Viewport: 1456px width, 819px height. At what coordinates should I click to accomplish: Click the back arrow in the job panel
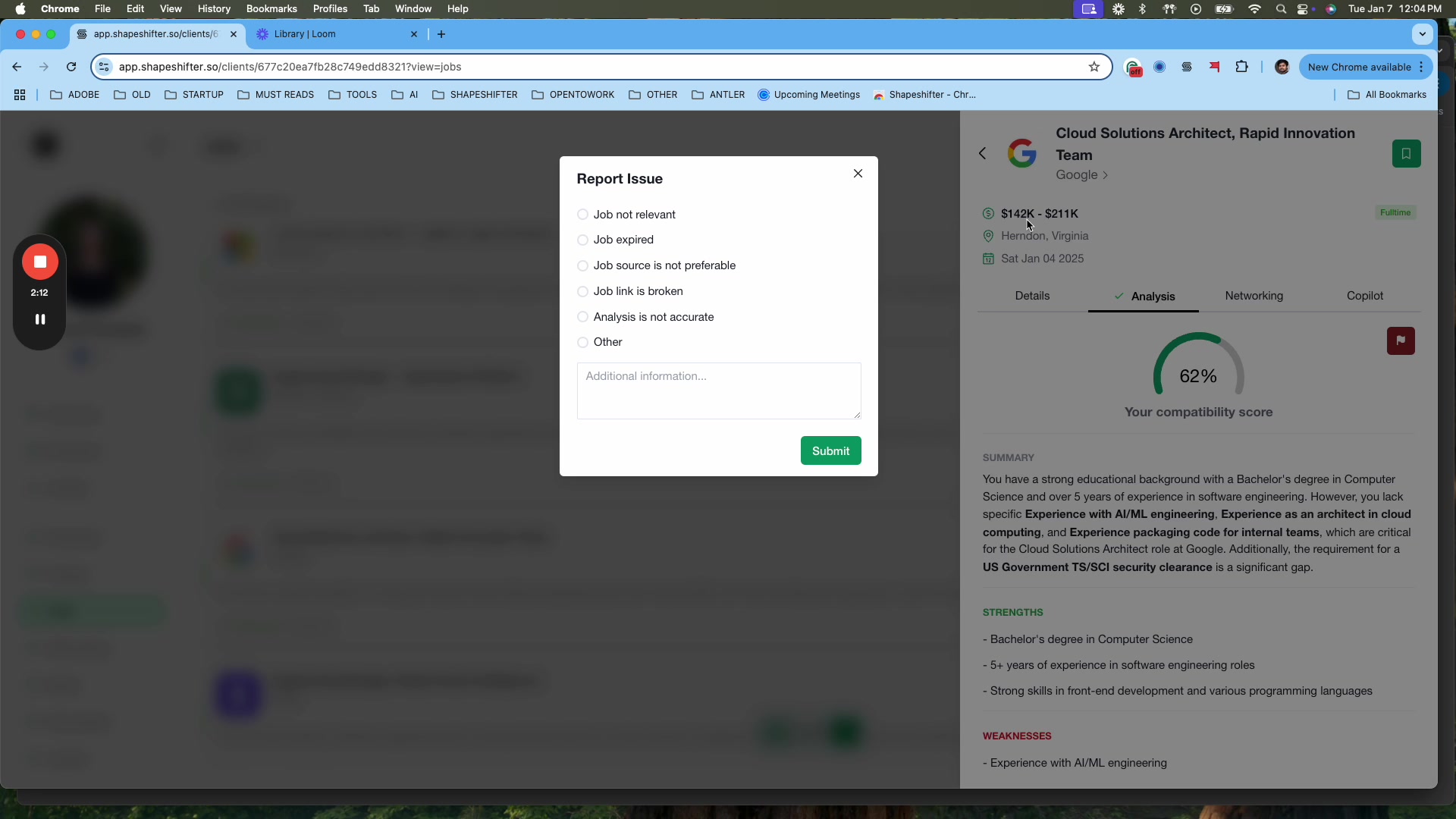pyautogui.click(x=982, y=153)
